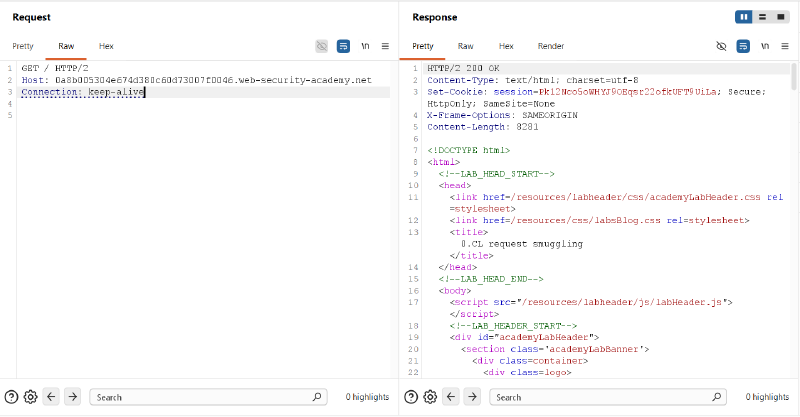Switch Request view to Pretty tab
The image size is (800, 417).
[23, 46]
